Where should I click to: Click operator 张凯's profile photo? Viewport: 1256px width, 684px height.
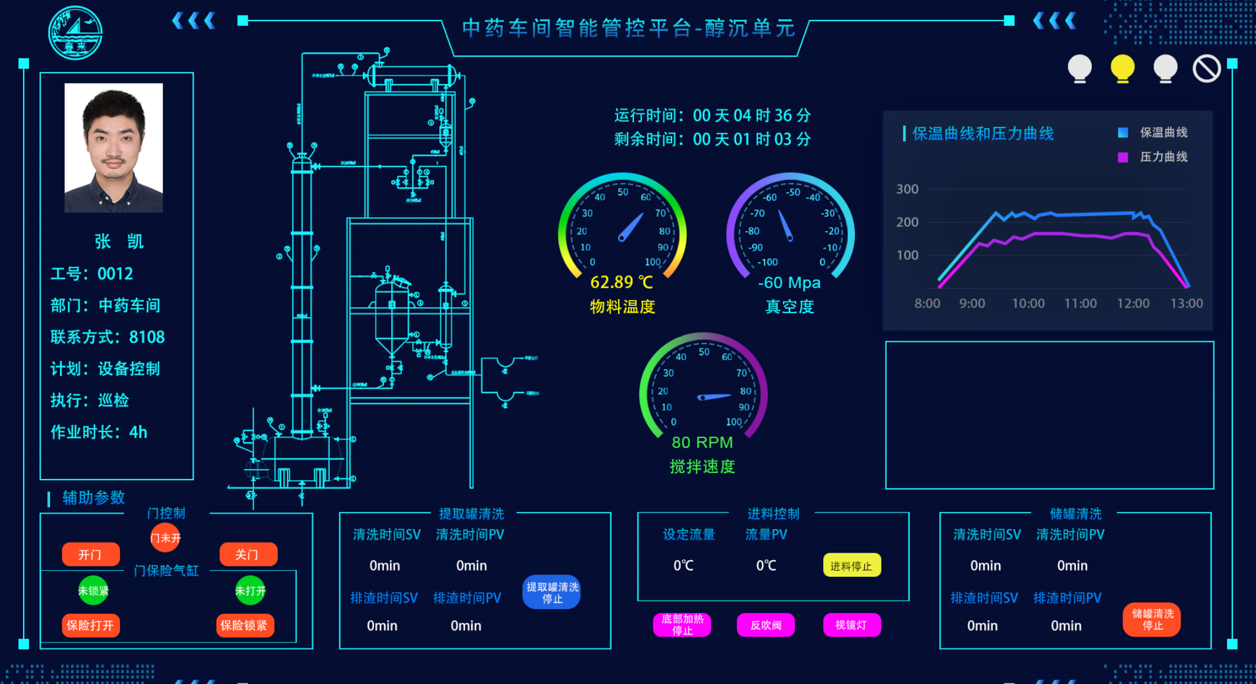pos(114,148)
